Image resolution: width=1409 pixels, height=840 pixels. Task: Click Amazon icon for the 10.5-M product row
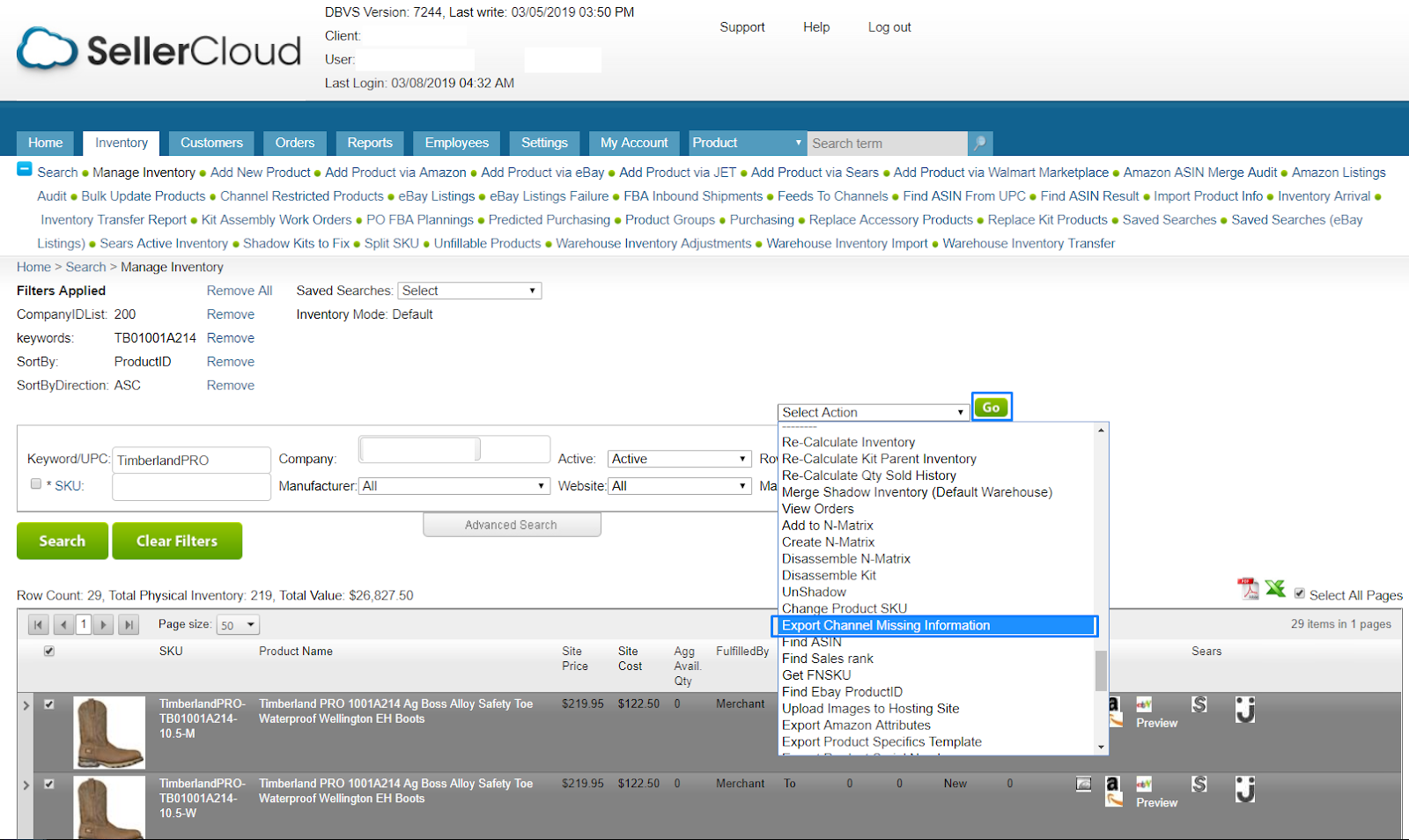[1114, 711]
